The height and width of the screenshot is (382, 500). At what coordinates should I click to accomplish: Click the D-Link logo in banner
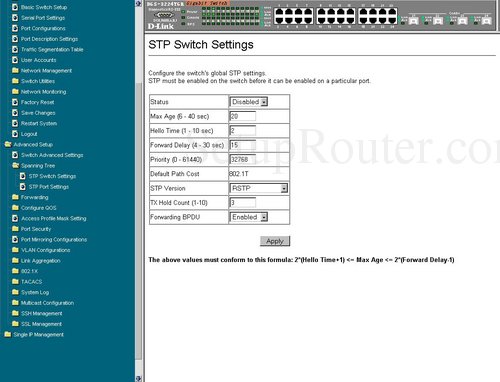point(161,26)
